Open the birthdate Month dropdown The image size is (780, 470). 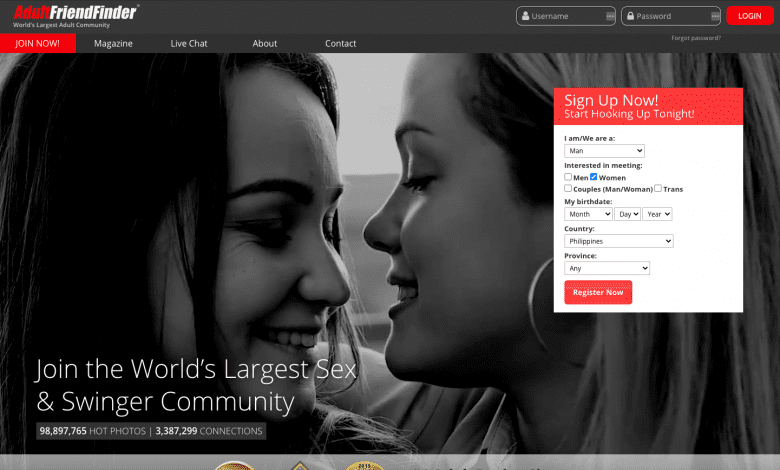[588, 214]
